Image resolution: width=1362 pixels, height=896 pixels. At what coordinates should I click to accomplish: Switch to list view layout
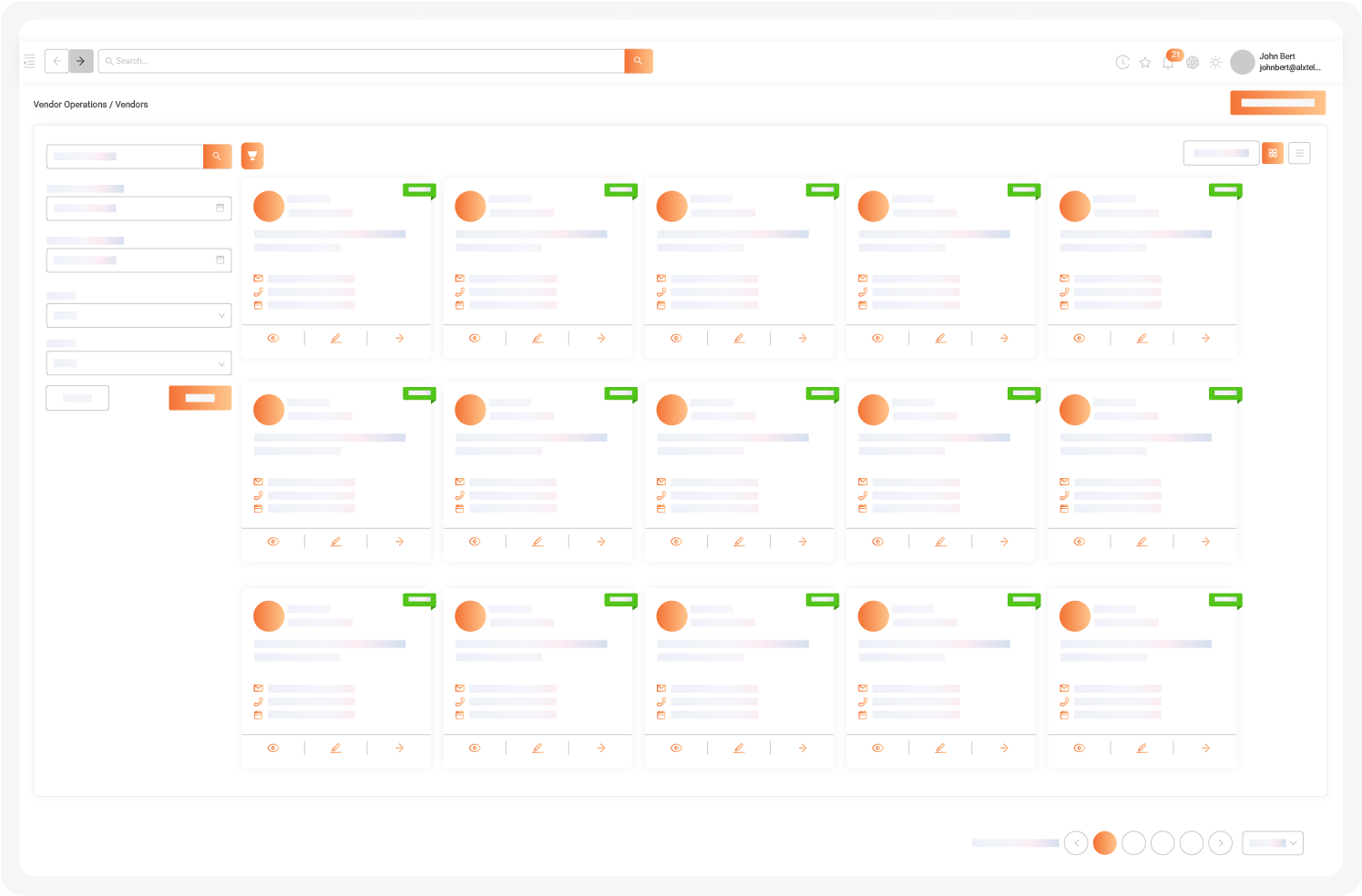pos(1299,153)
